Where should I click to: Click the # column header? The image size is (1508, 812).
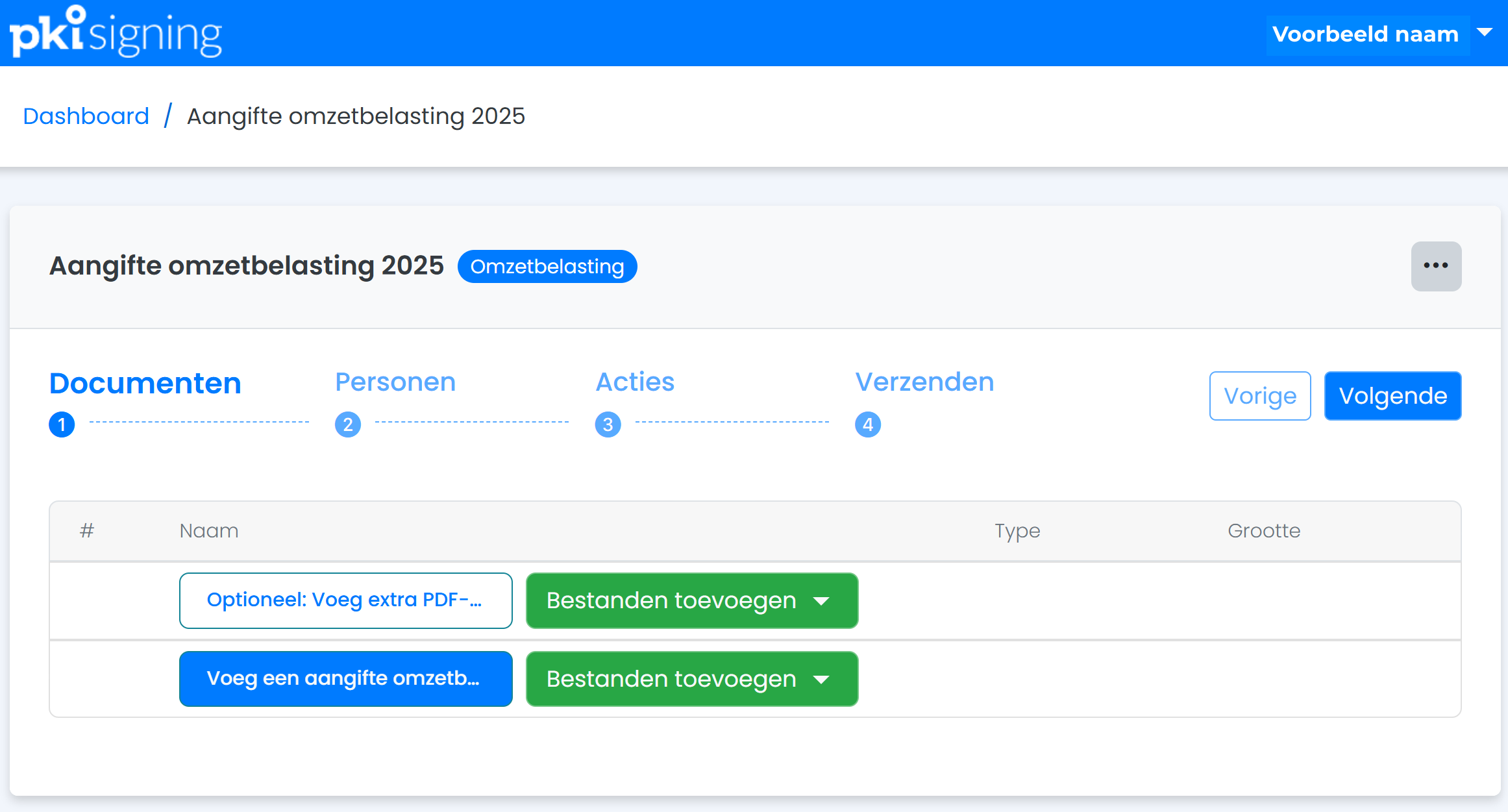point(87,531)
